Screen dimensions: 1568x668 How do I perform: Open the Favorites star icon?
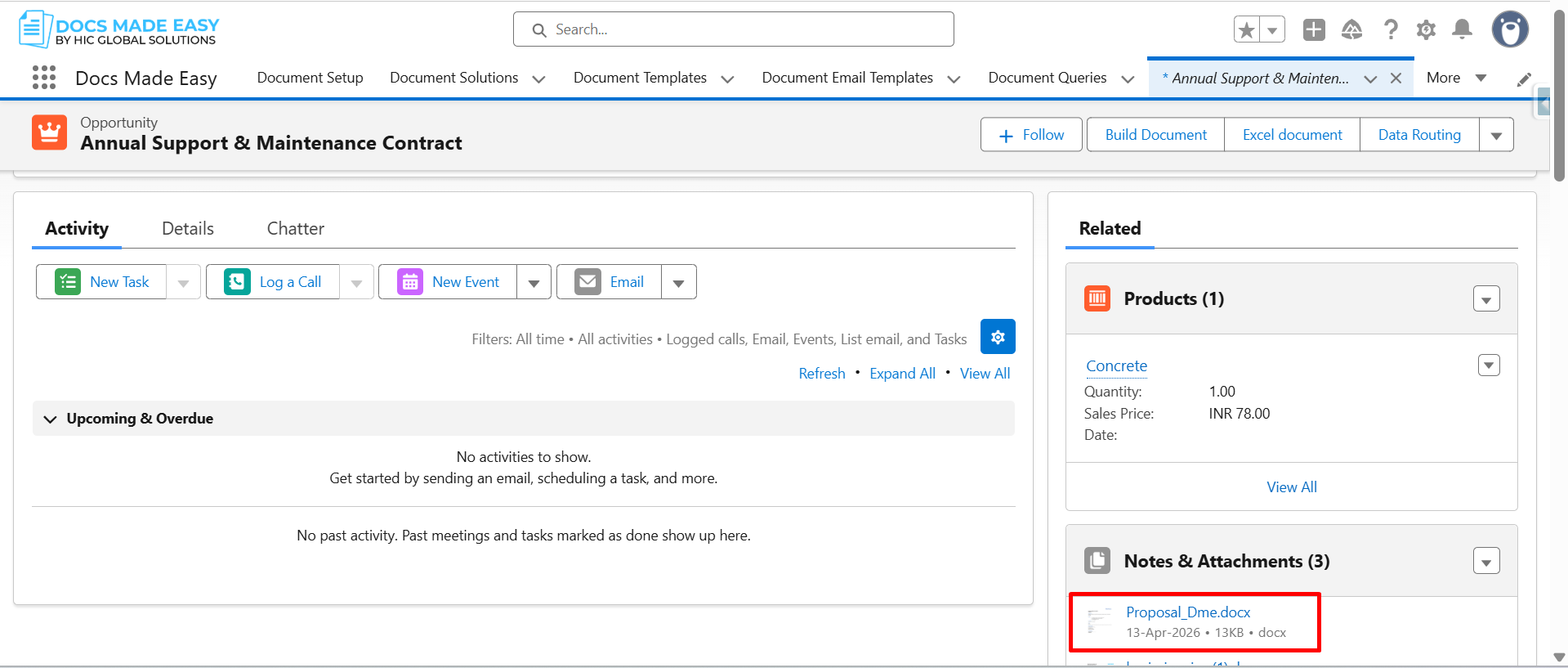tap(1247, 30)
